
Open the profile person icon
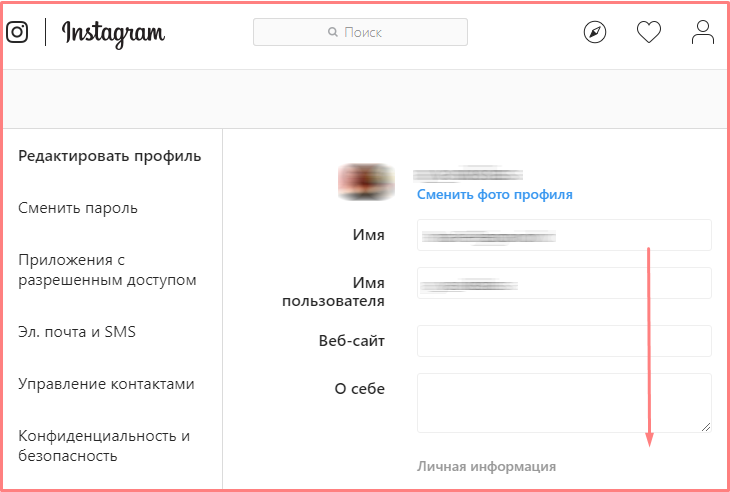pyautogui.click(x=703, y=32)
